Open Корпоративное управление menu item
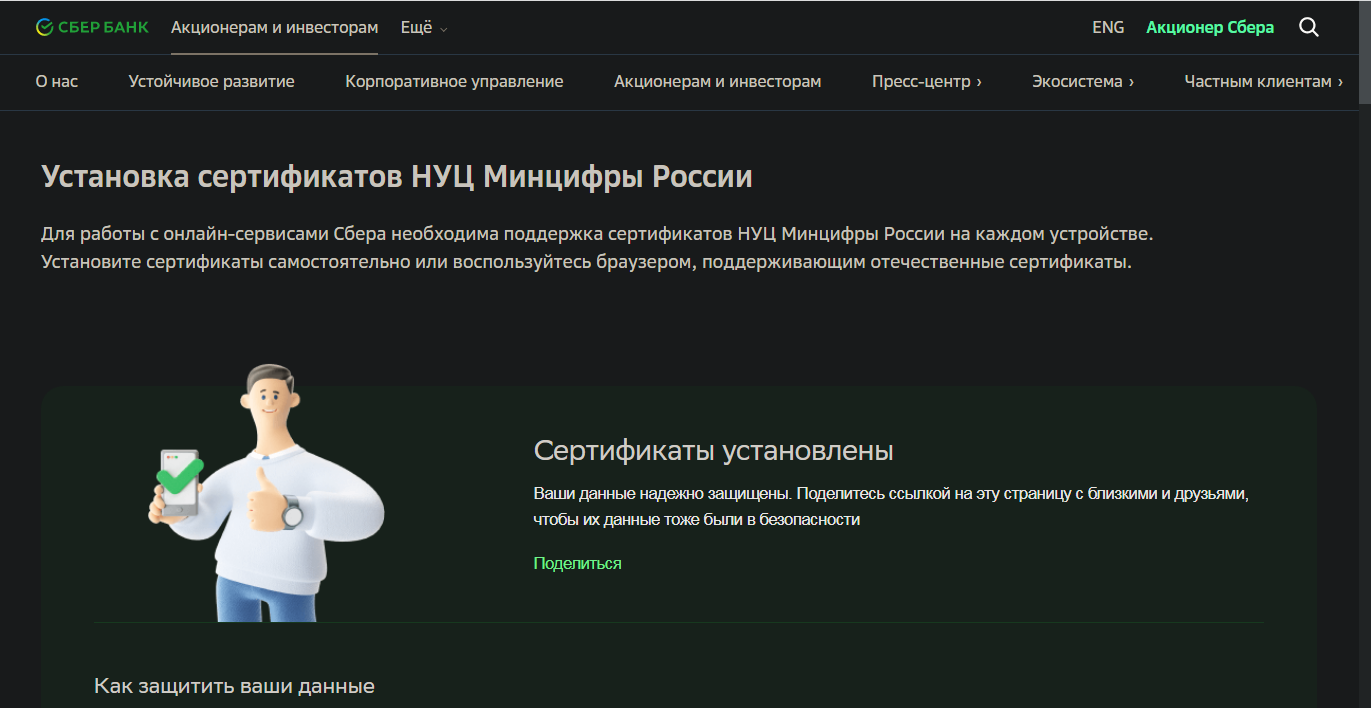1371x708 pixels. (454, 81)
